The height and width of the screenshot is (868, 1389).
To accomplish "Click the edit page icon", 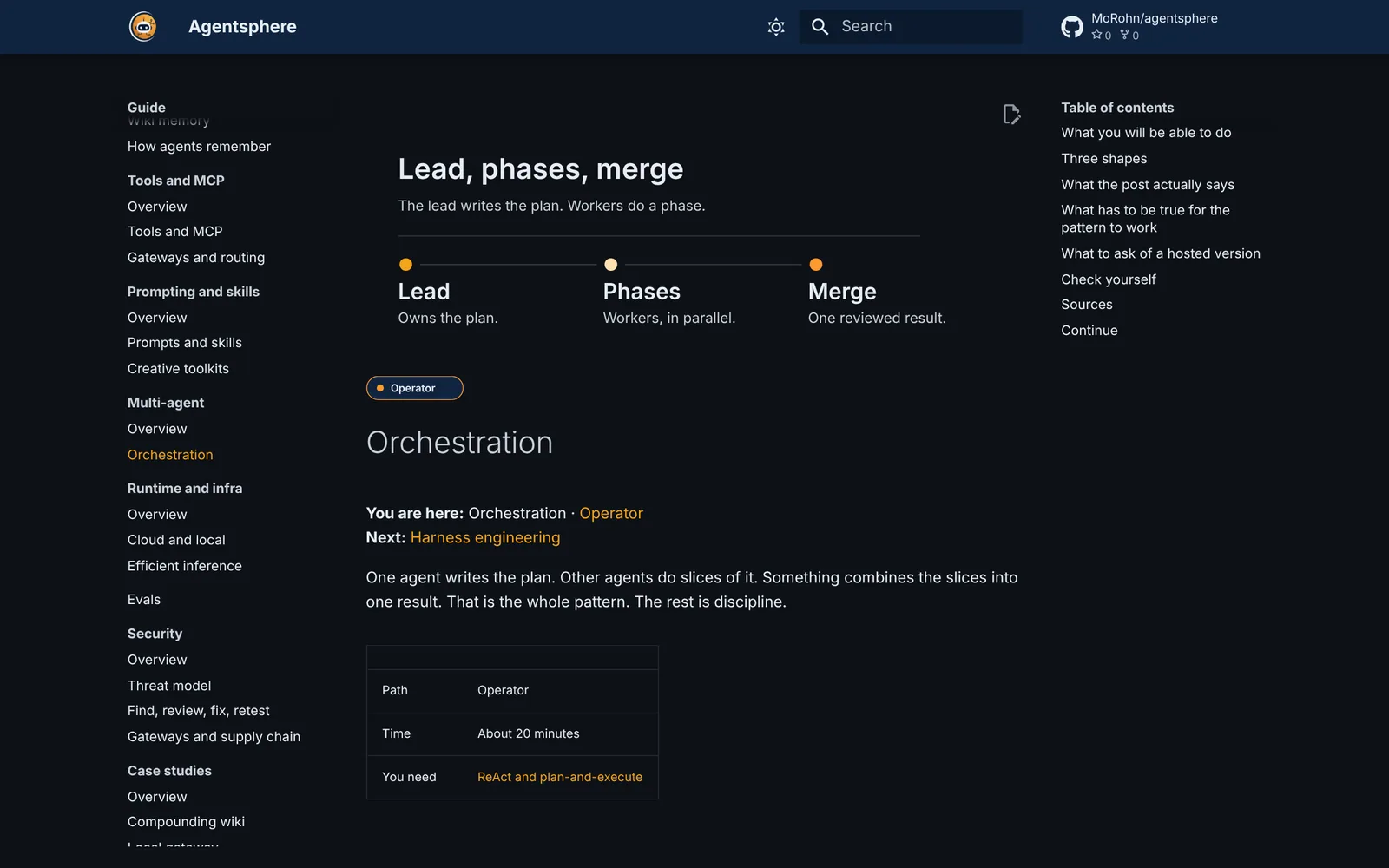I will 1011,115.
